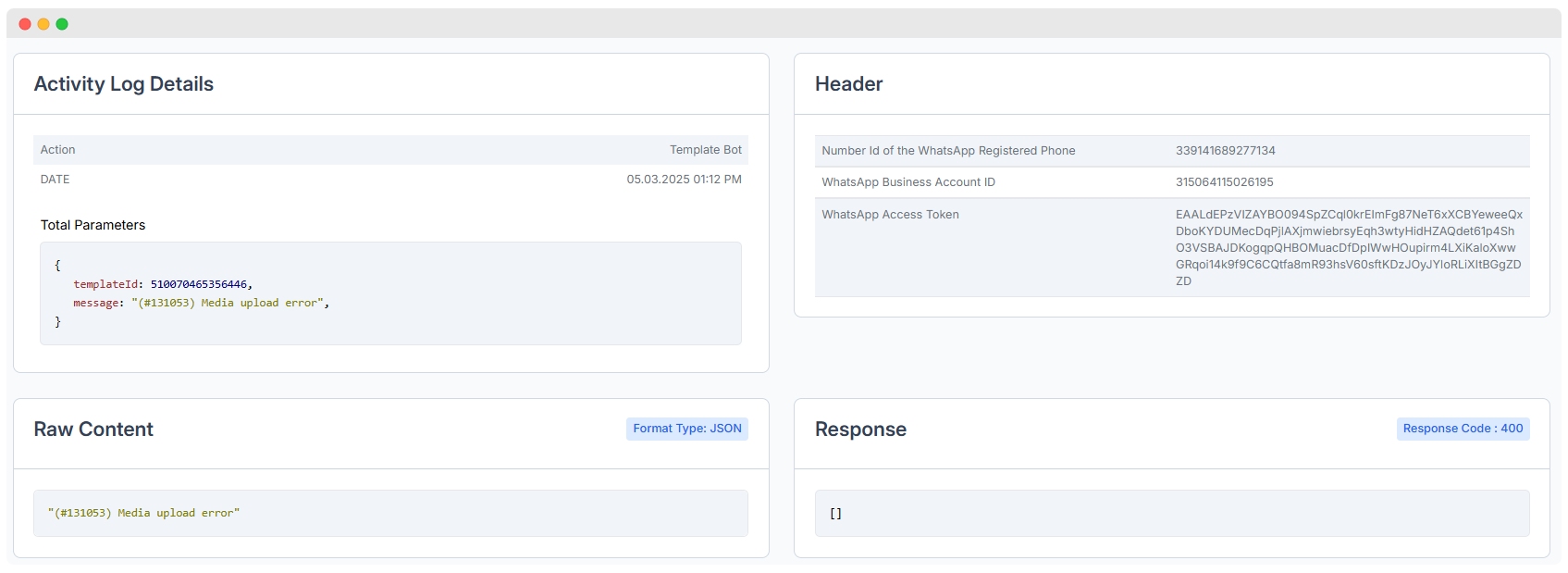
Task: Click the Response Code : 400 badge
Action: [1463, 429]
